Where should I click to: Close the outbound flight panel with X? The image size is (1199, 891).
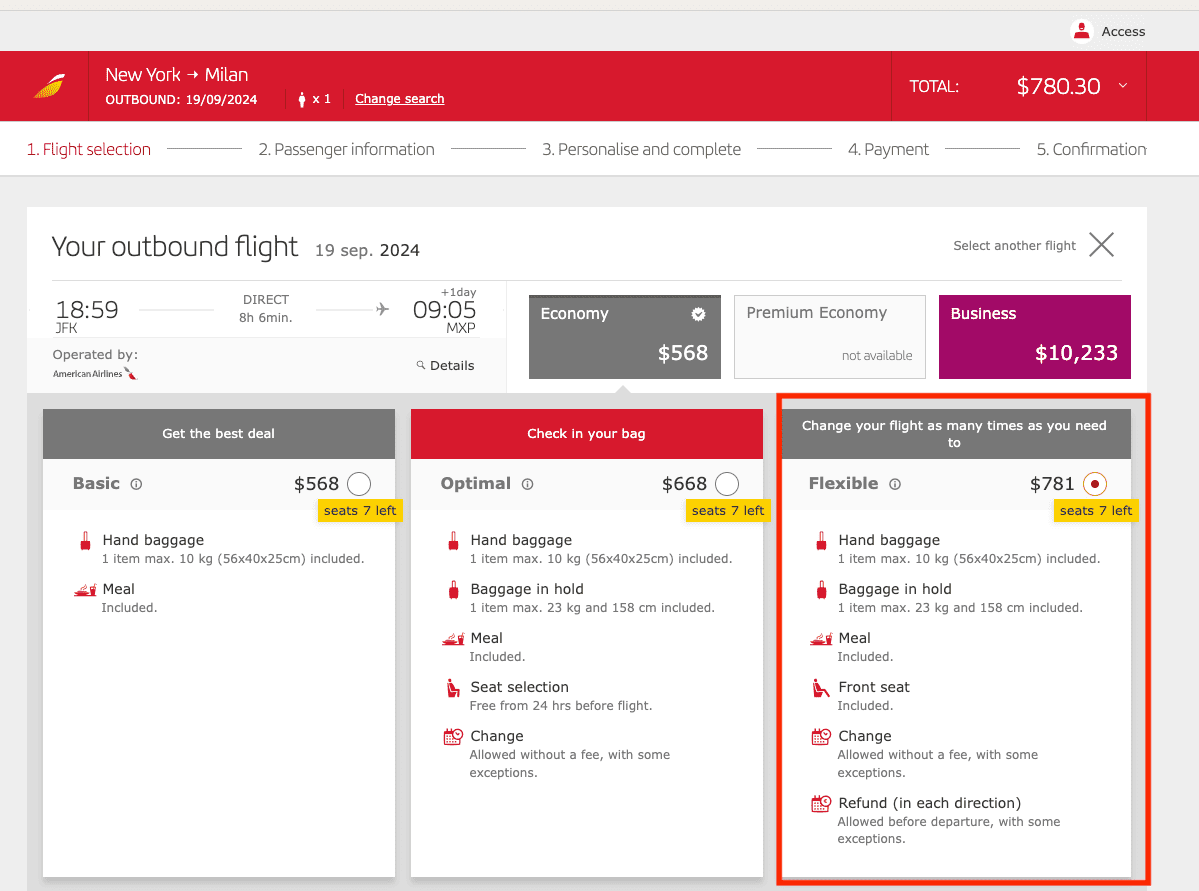(1101, 245)
